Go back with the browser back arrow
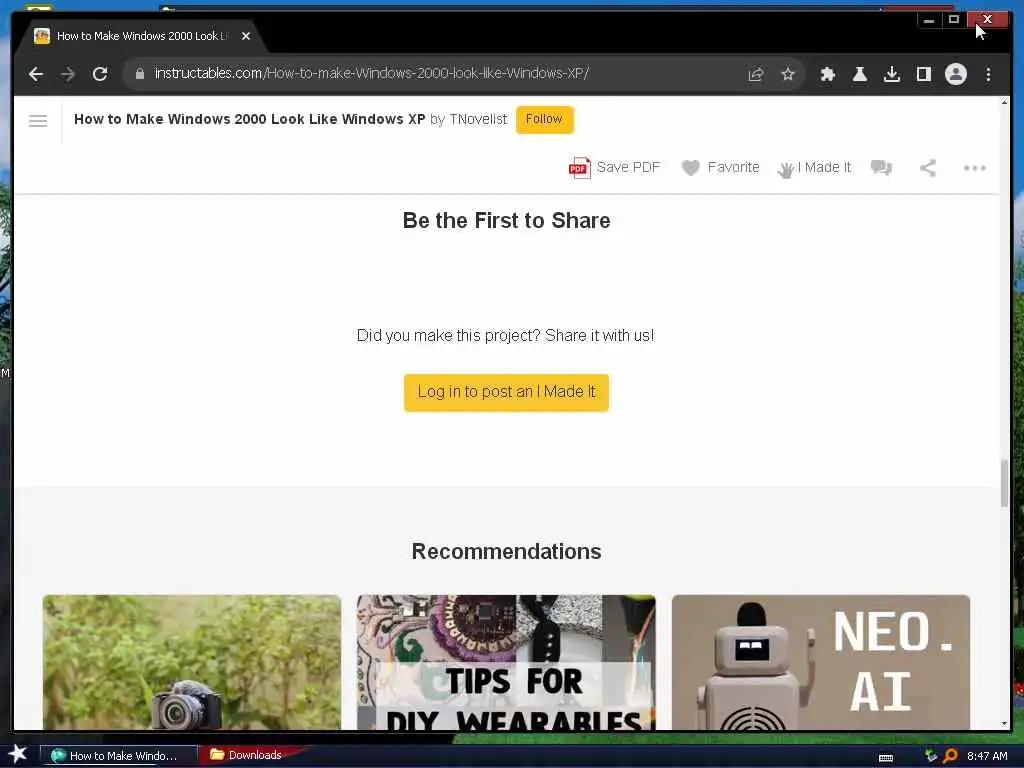 [x=36, y=74]
